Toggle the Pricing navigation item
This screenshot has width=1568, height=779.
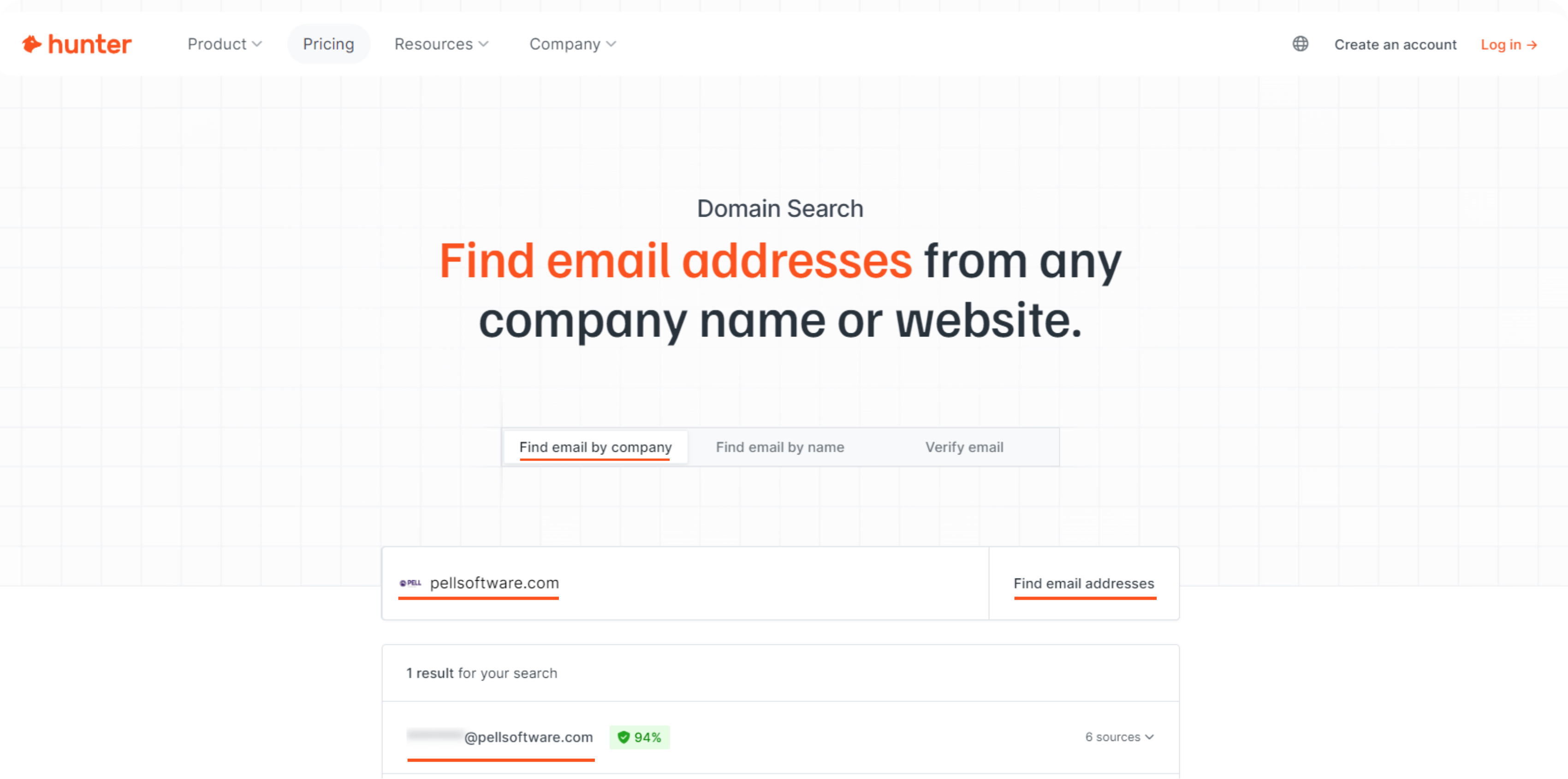click(329, 44)
